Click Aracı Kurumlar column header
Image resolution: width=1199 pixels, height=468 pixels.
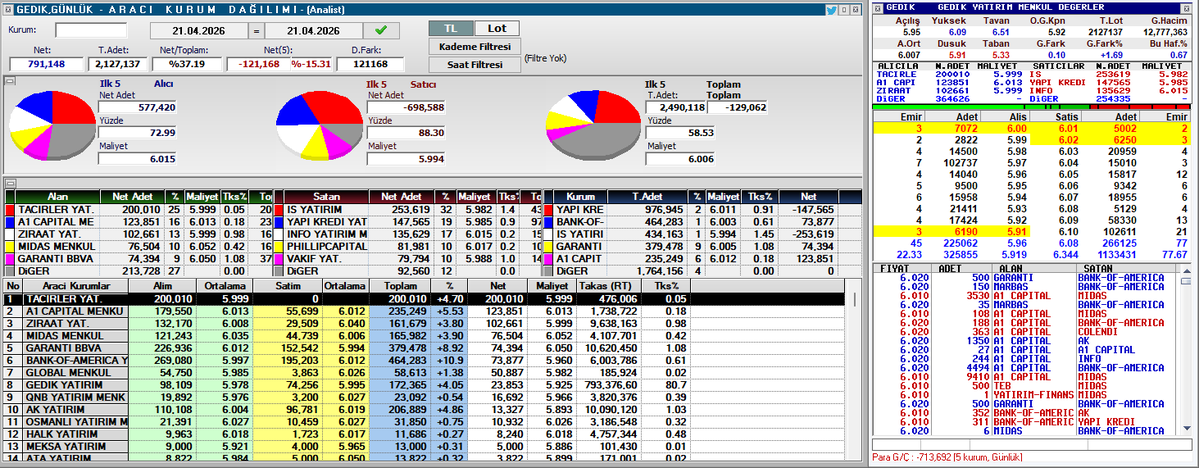(x=74, y=285)
